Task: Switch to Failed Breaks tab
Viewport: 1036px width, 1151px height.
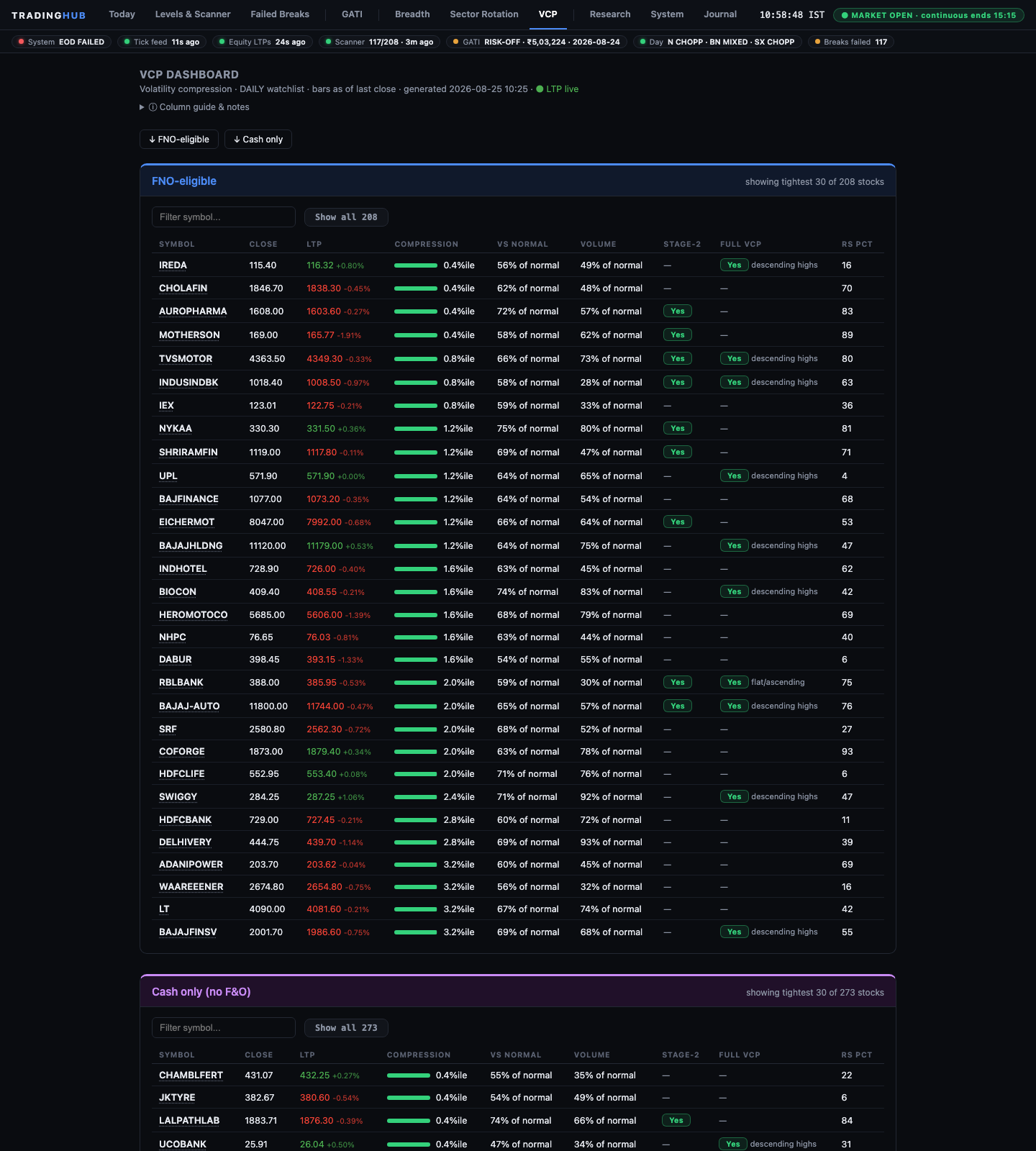Action: pos(280,14)
